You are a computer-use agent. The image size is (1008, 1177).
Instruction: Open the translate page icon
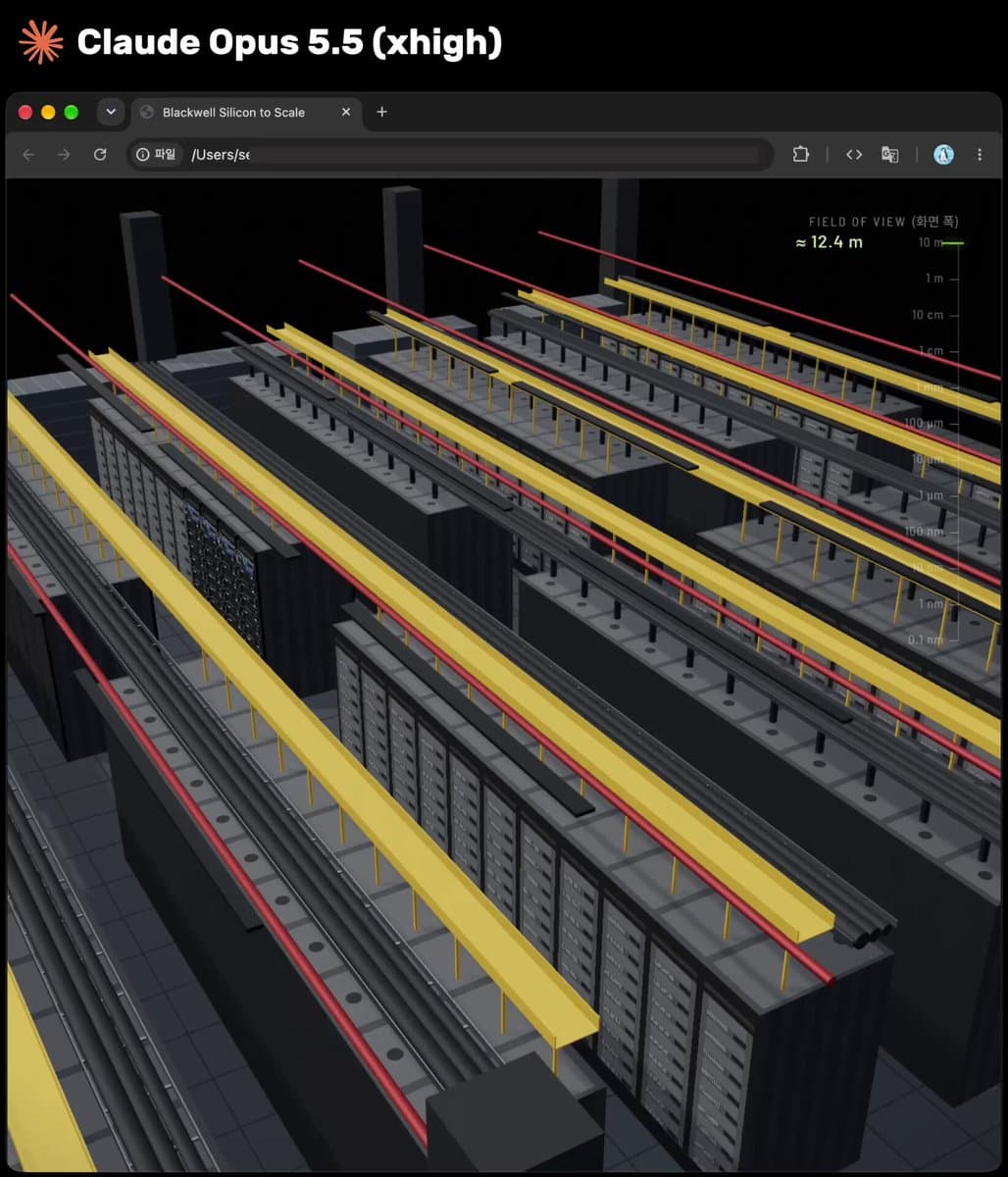point(889,155)
